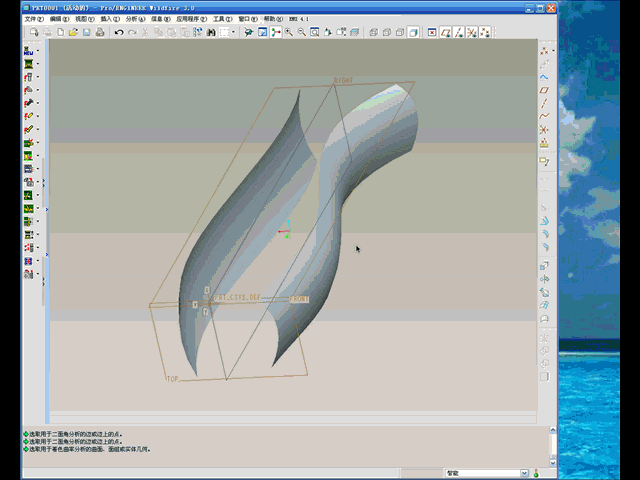
Task: Open the 分析(A) menu
Action: pos(135,19)
